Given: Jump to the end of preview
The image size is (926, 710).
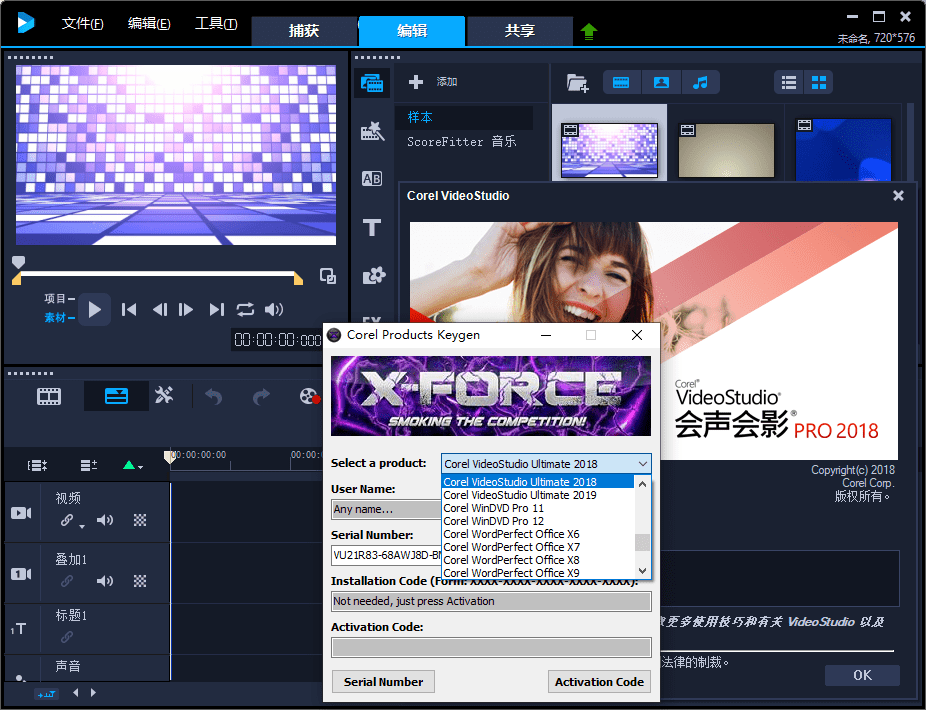Looking at the screenshot, I should [217, 310].
